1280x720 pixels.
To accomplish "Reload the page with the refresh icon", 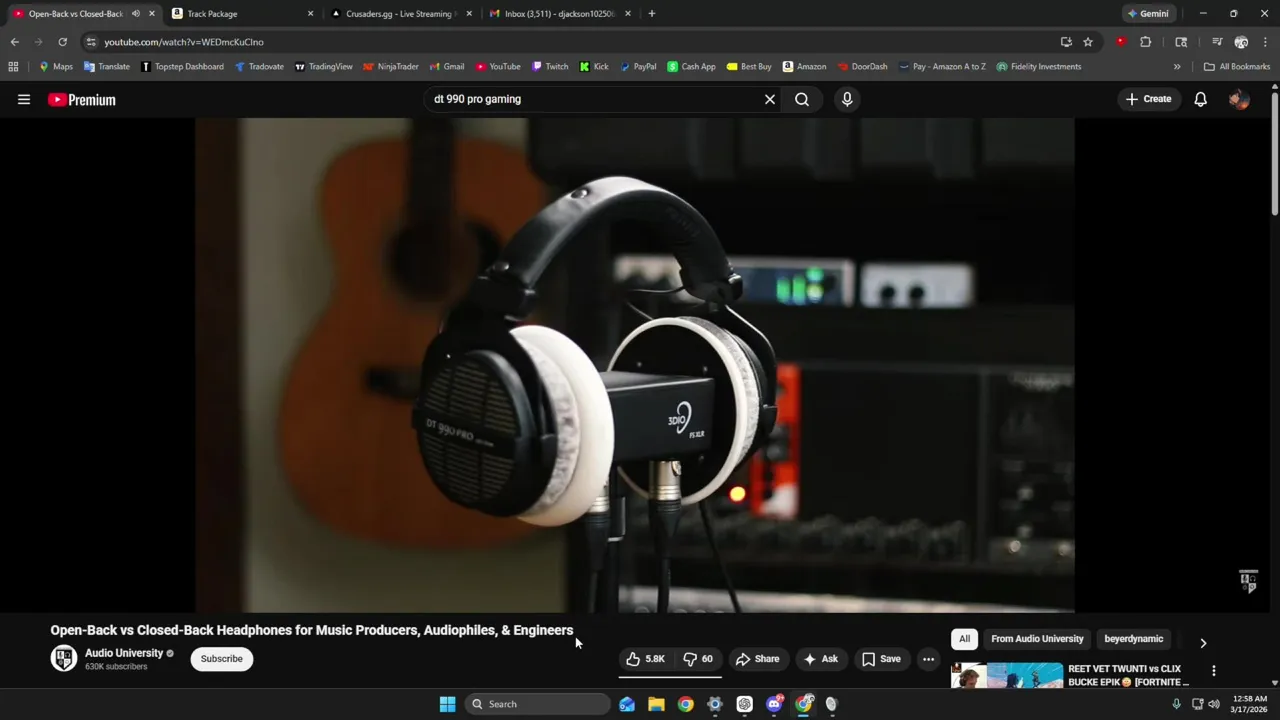I will point(62,42).
